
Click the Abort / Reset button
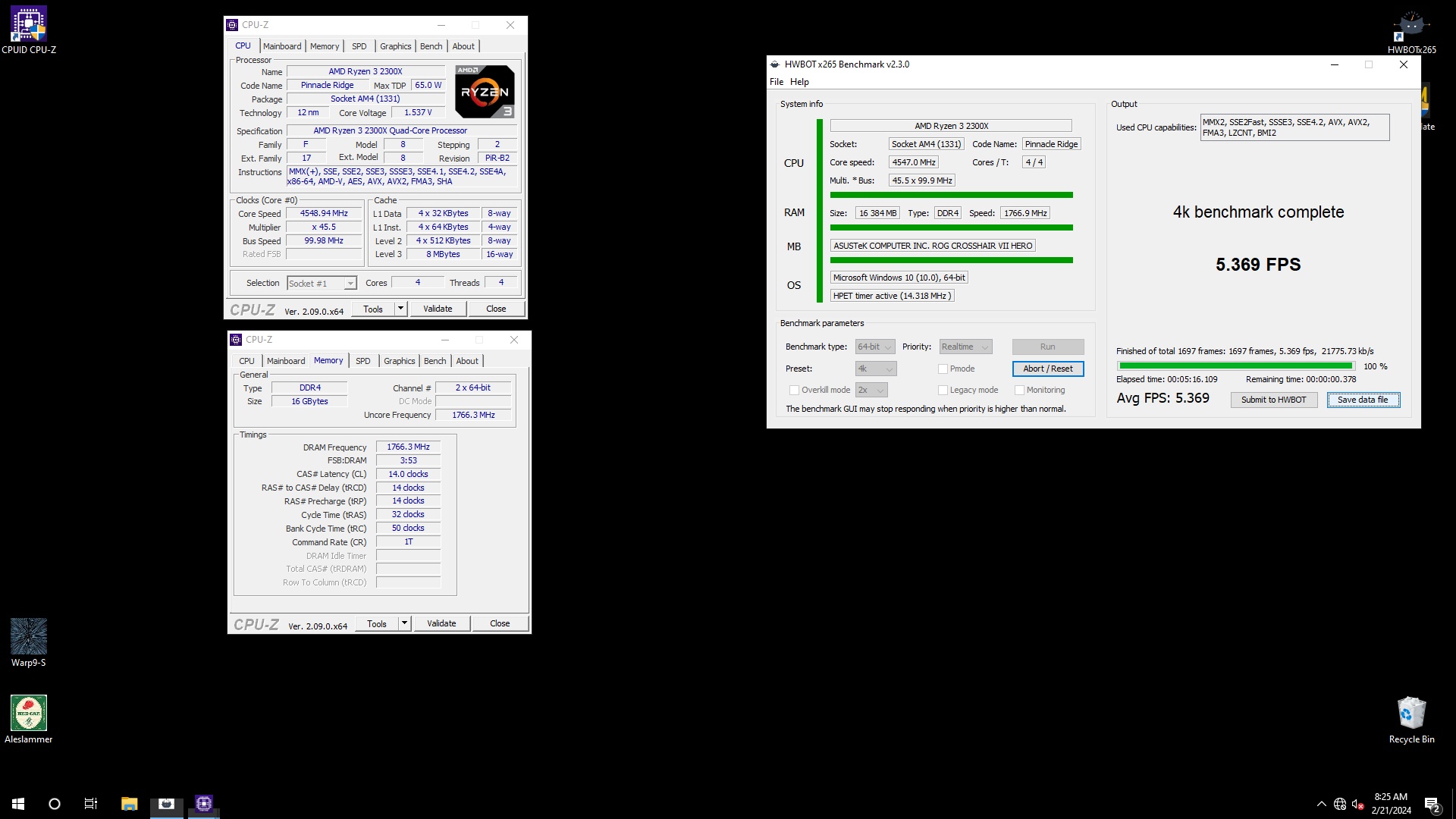[x=1048, y=369]
